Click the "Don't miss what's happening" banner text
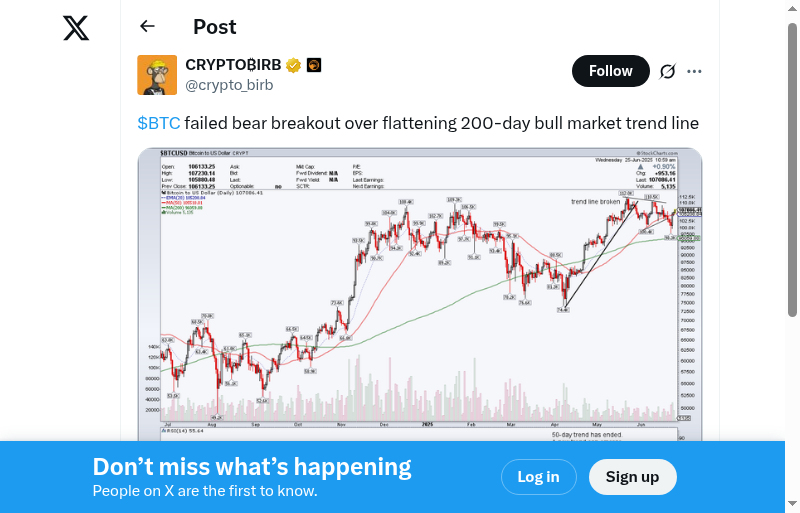 [252, 467]
